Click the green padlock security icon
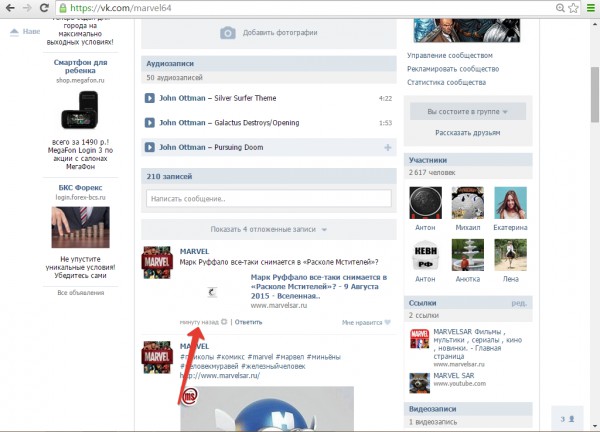Image resolution: width=600 pixels, height=432 pixels. pyautogui.click(x=63, y=8)
